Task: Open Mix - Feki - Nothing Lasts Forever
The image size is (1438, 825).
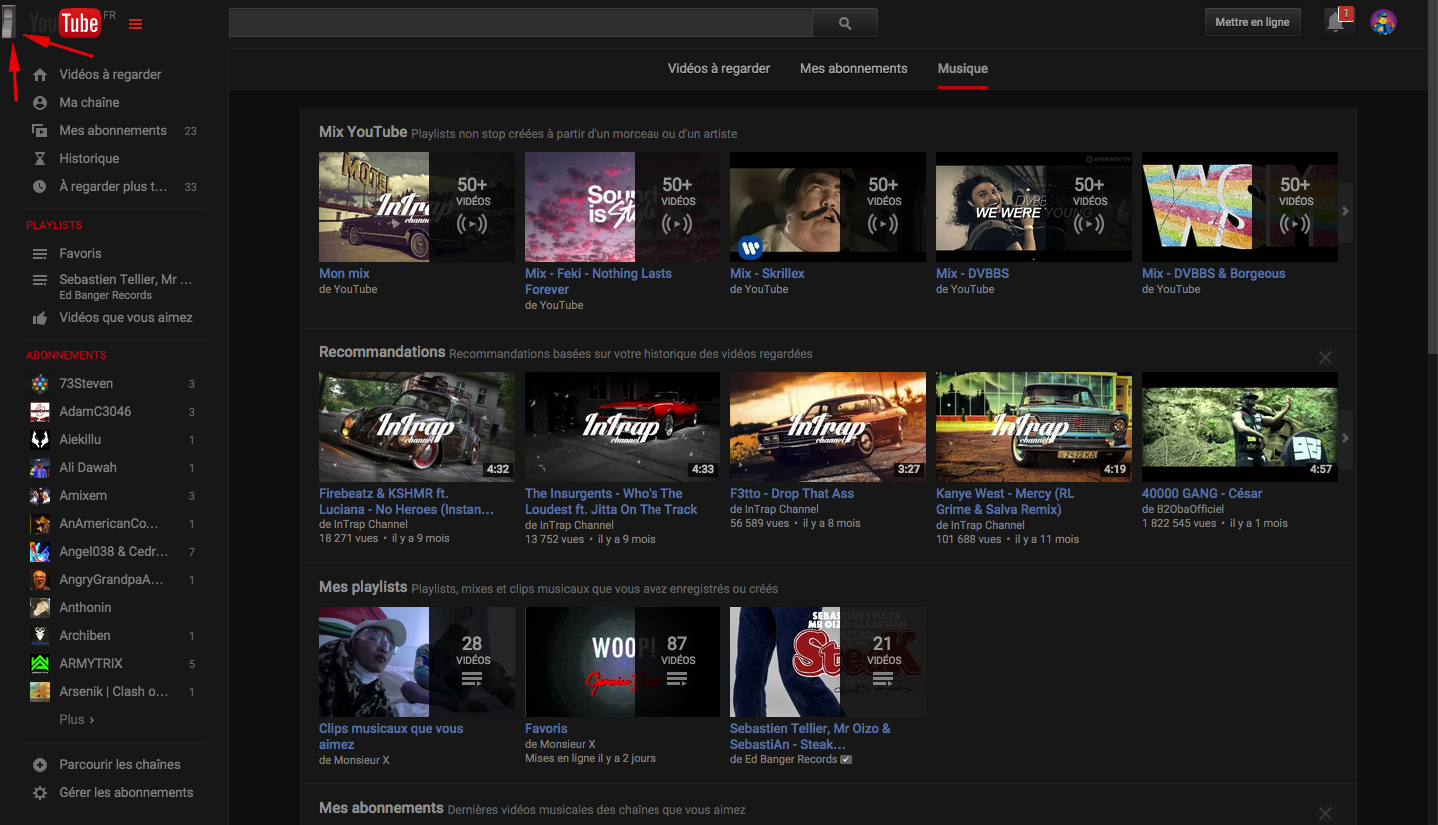Action: pos(598,282)
